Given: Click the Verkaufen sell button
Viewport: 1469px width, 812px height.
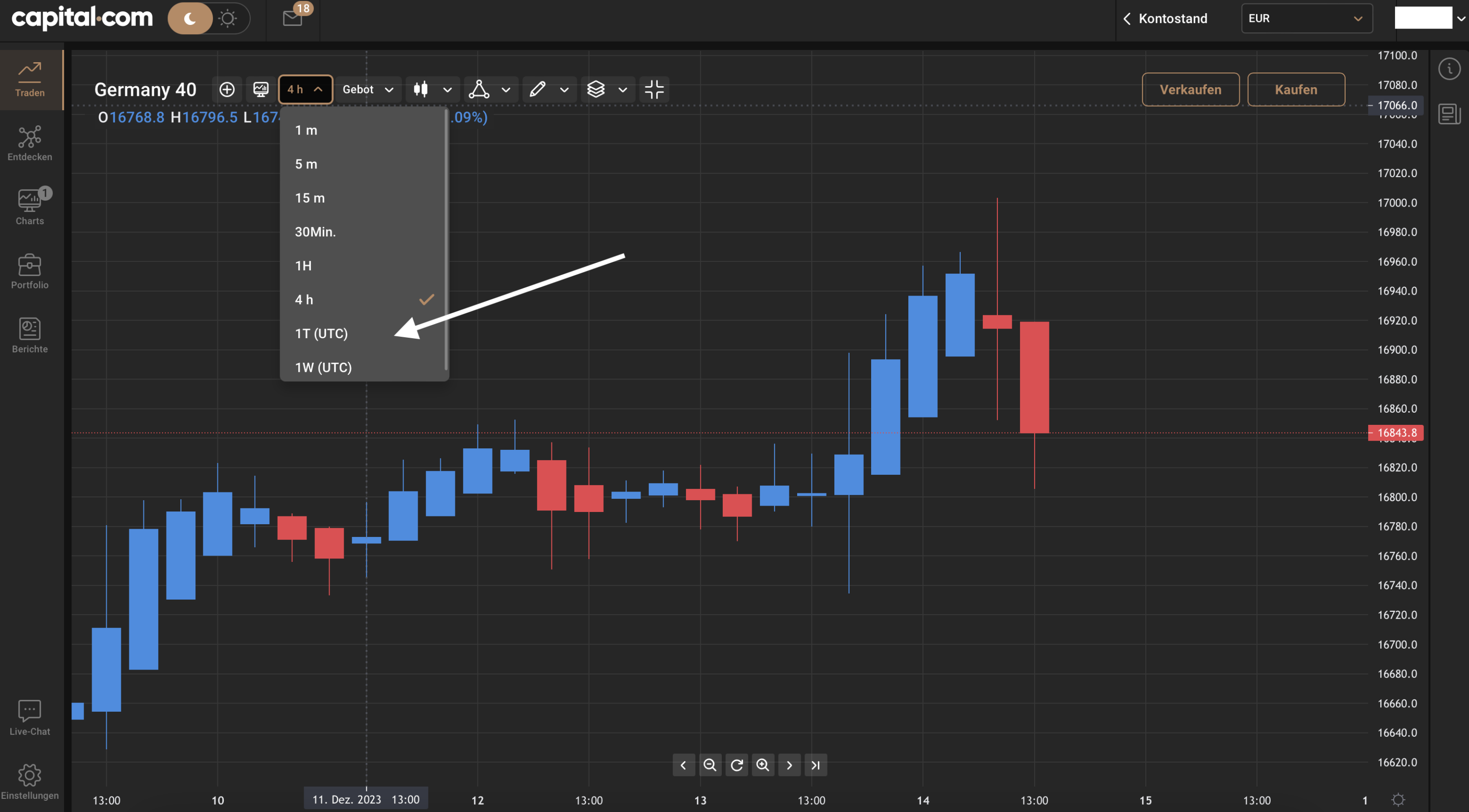Looking at the screenshot, I should [x=1191, y=90].
